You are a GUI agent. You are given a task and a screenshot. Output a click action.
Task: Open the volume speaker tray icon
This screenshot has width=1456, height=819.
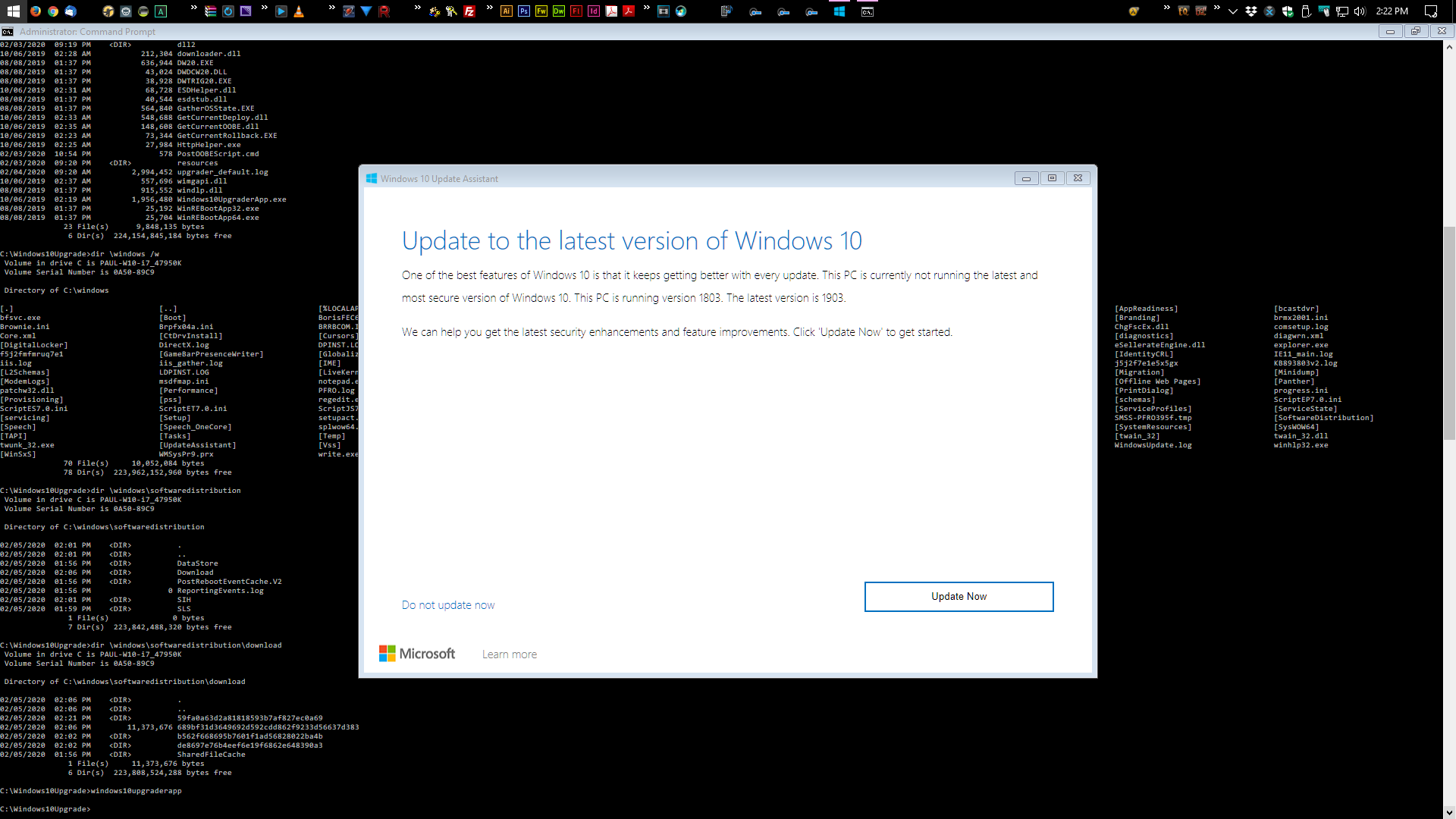tap(1360, 11)
